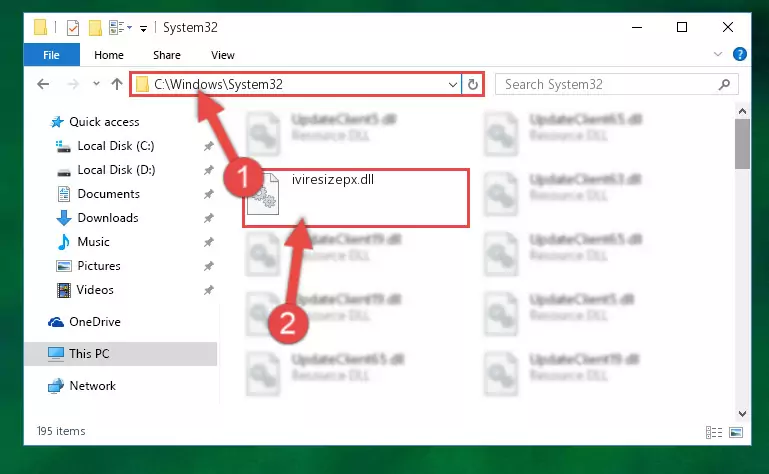Open the File ribbon tab
Image resolution: width=769 pixels, height=474 pixels.
[51, 55]
